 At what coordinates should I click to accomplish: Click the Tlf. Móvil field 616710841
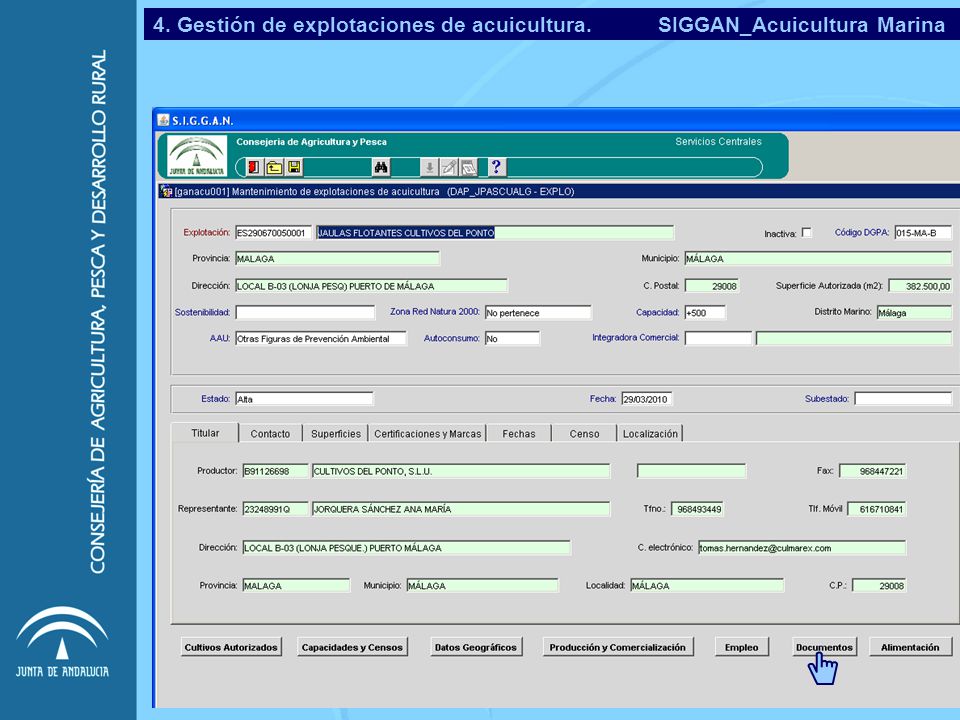tap(876, 509)
